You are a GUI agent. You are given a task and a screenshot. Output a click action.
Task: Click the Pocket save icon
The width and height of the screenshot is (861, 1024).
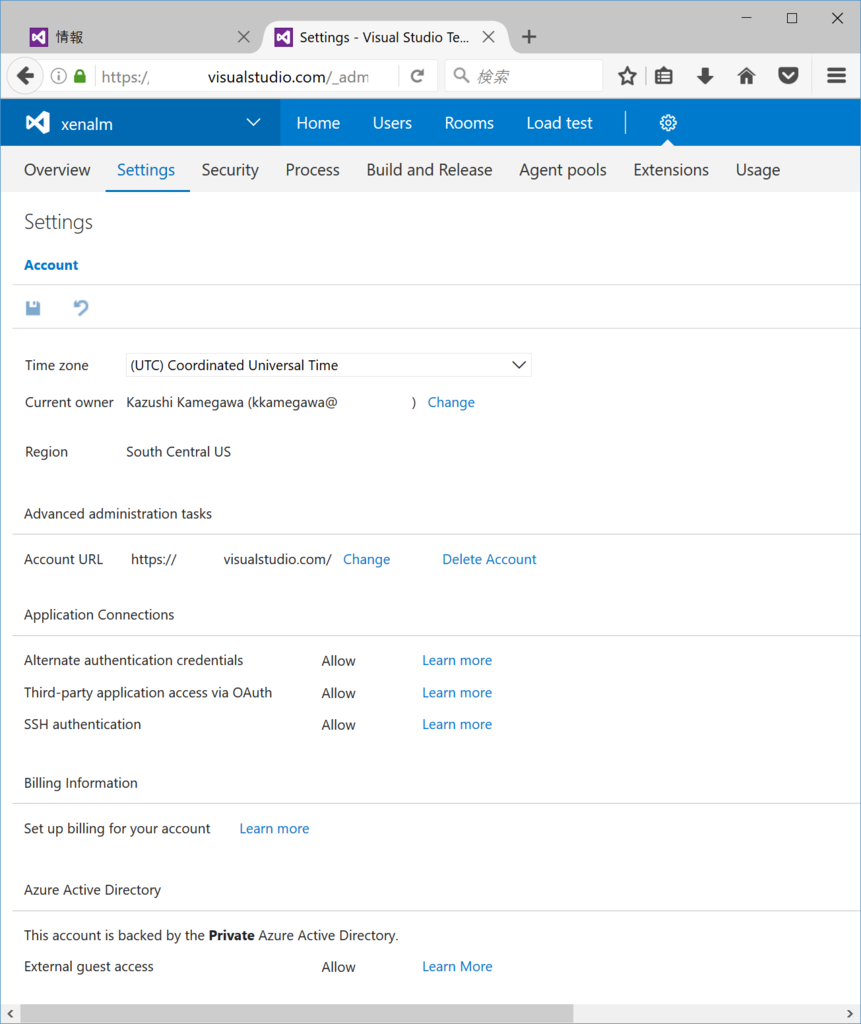point(788,76)
